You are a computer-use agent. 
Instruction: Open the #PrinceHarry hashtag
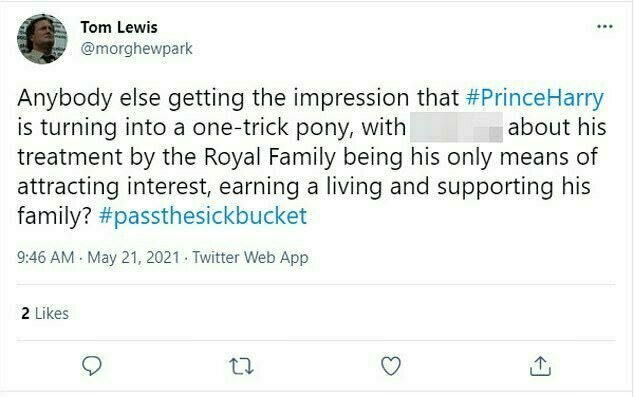(535, 98)
